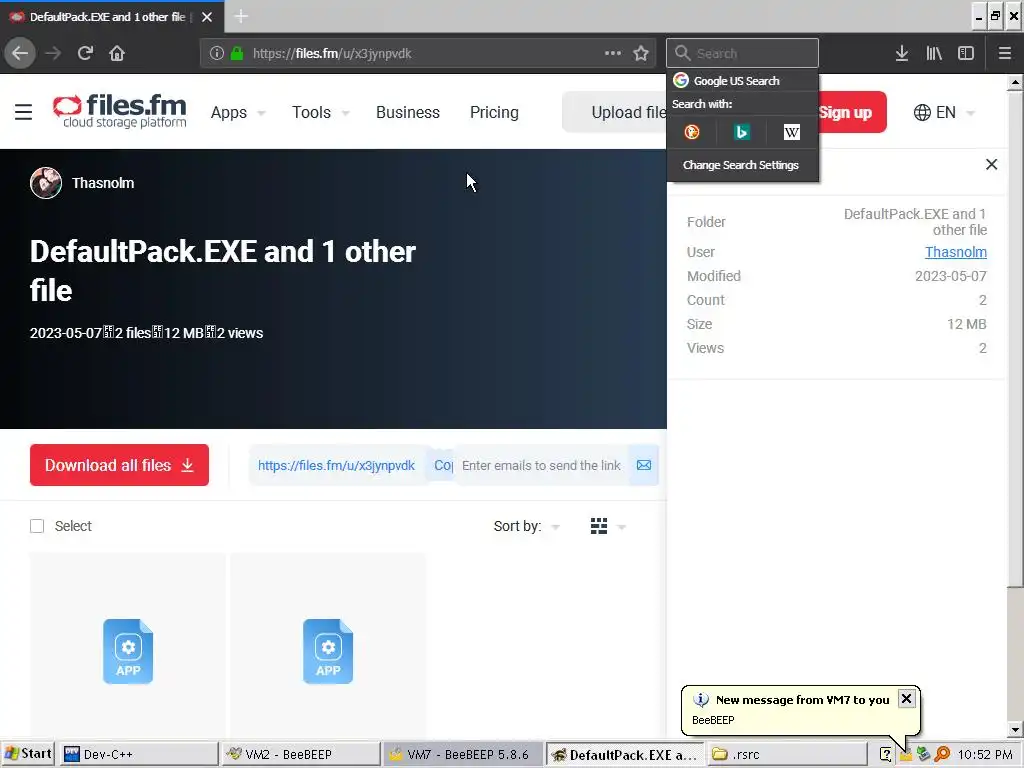1024x768 pixels.
Task: Switch to Dev-C++ taskbar window
Action: [138, 754]
